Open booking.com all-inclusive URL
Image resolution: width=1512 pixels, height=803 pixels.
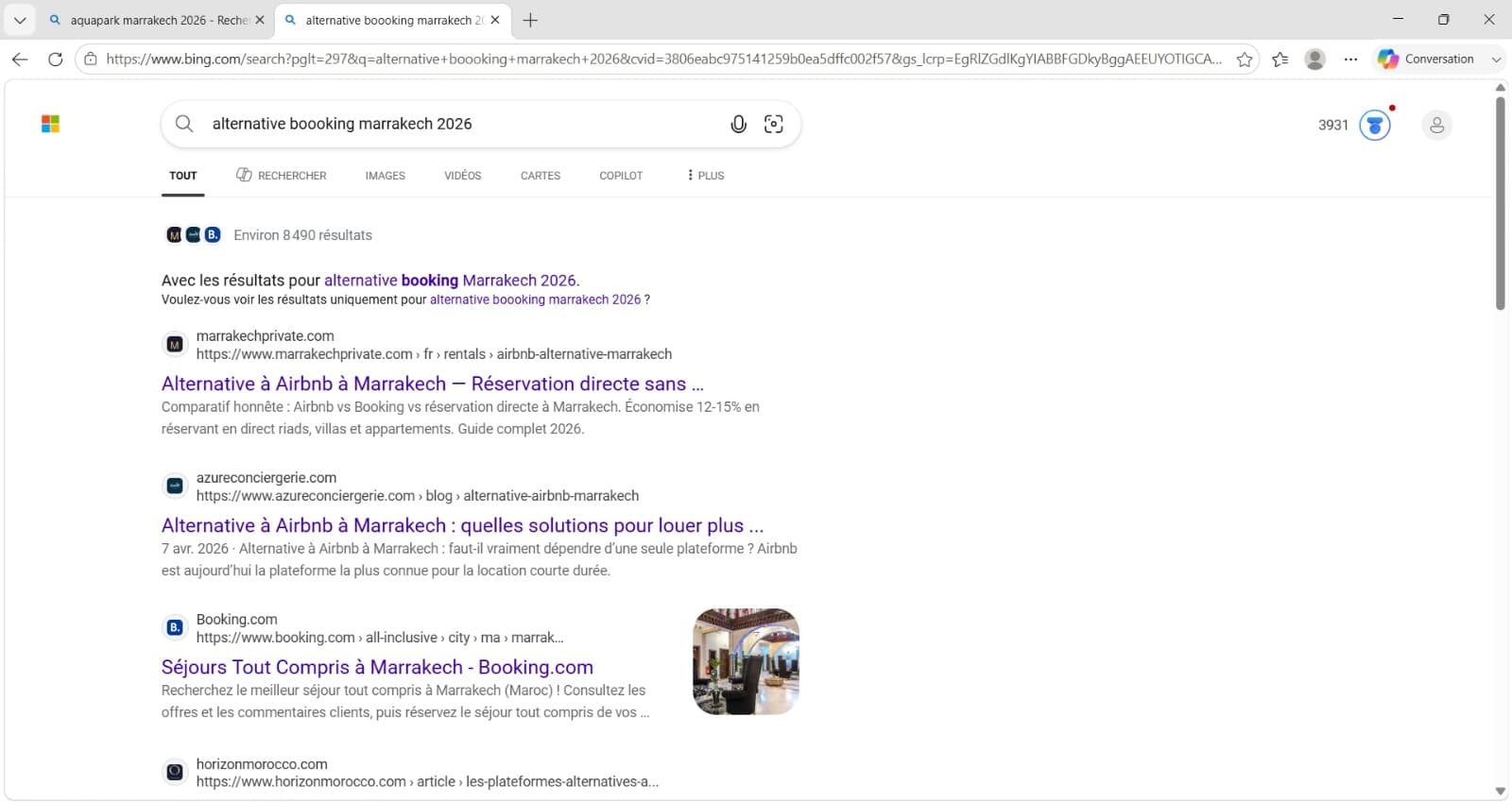(x=380, y=638)
